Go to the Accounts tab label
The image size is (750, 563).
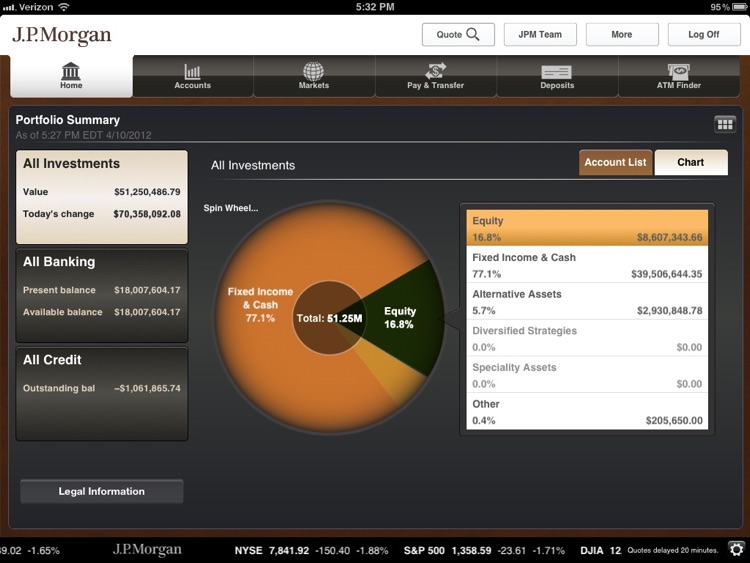[x=192, y=86]
